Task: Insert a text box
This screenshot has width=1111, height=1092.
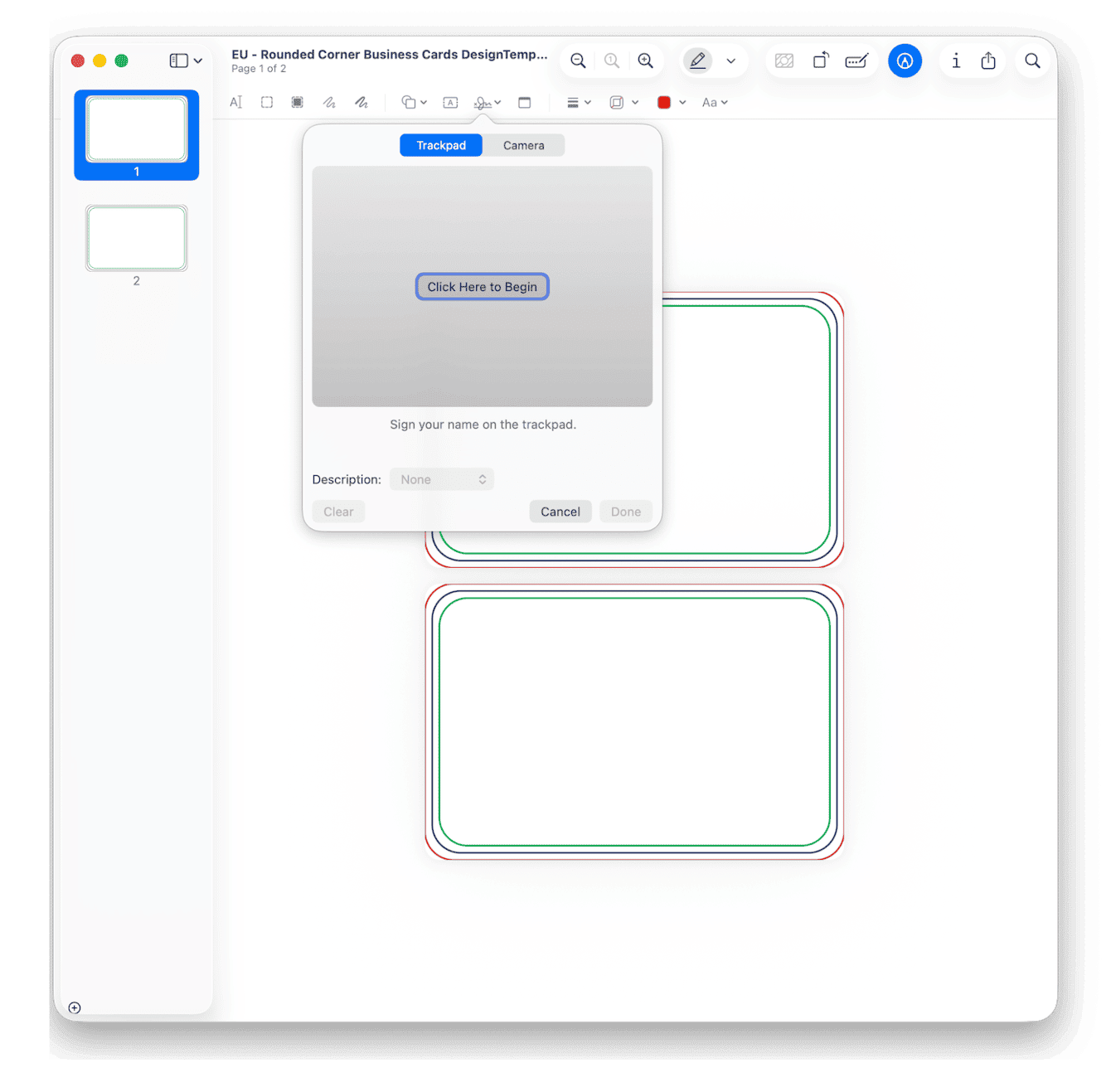Action: pyautogui.click(x=450, y=102)
